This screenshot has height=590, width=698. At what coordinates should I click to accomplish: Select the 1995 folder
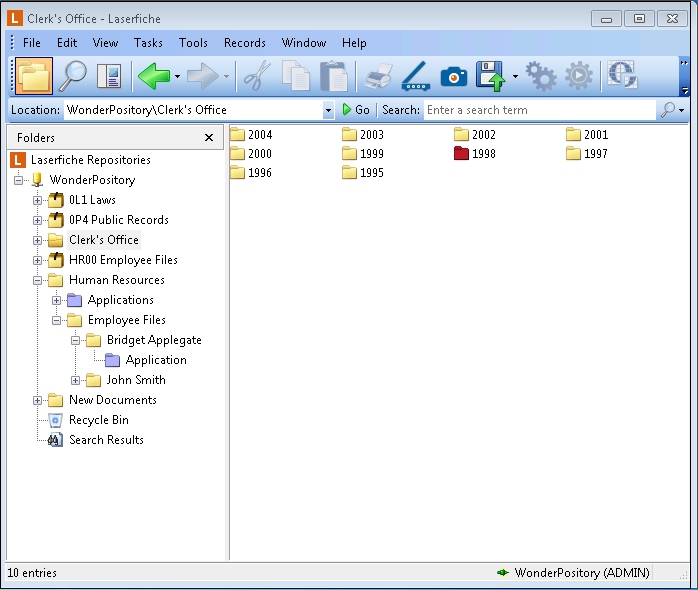point(363,173)
